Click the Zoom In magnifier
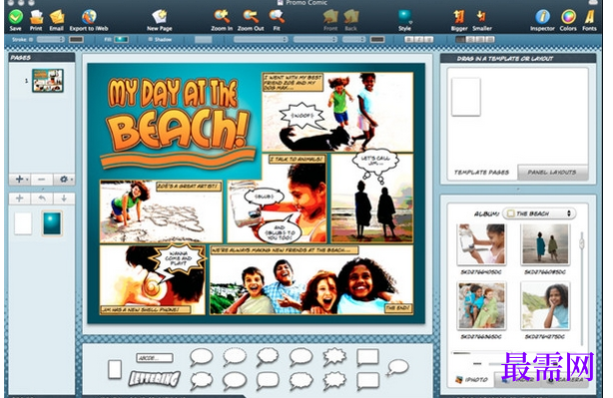The height and width of the screenshot is (398, 613). (222, 16)
